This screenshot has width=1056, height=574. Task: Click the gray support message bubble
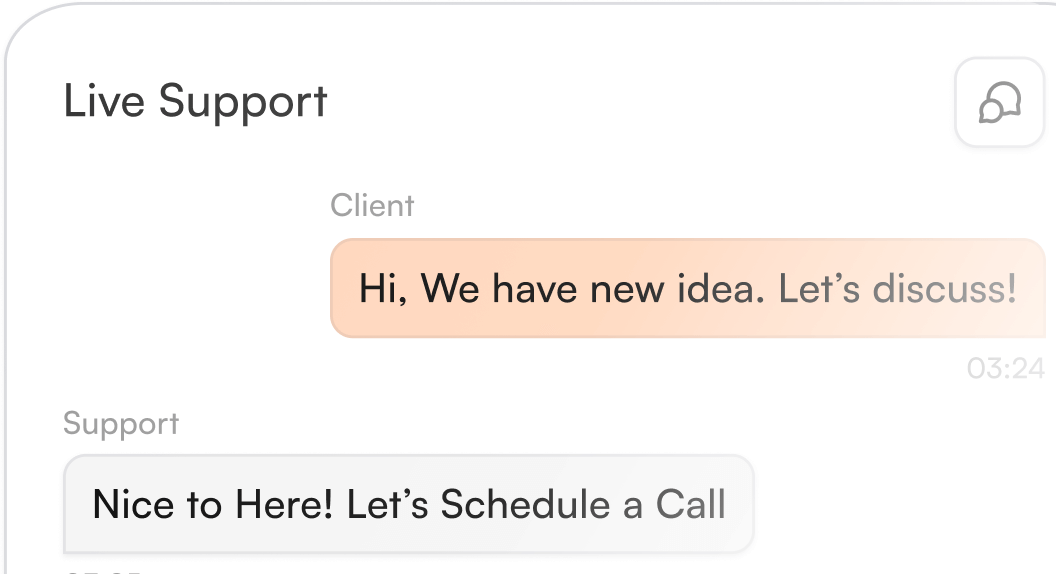tap(408, 504)
